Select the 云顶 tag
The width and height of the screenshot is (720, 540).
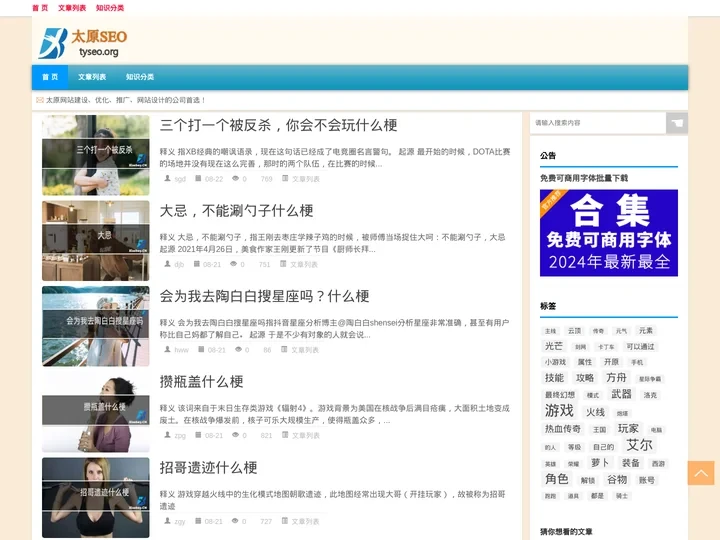pos(574,331)
